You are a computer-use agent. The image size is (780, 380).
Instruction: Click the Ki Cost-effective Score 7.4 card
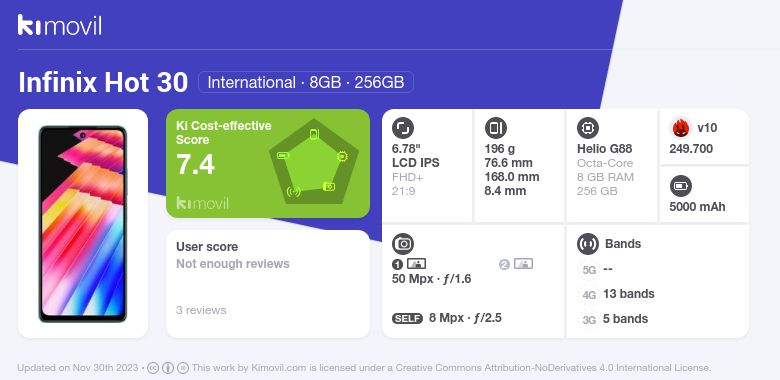click(x=268, y=163)
